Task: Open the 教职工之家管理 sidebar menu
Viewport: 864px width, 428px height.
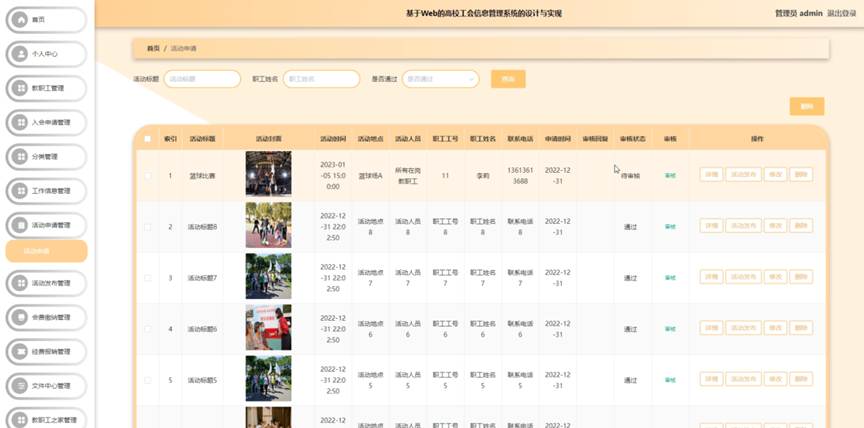Action: pos(46,420)
